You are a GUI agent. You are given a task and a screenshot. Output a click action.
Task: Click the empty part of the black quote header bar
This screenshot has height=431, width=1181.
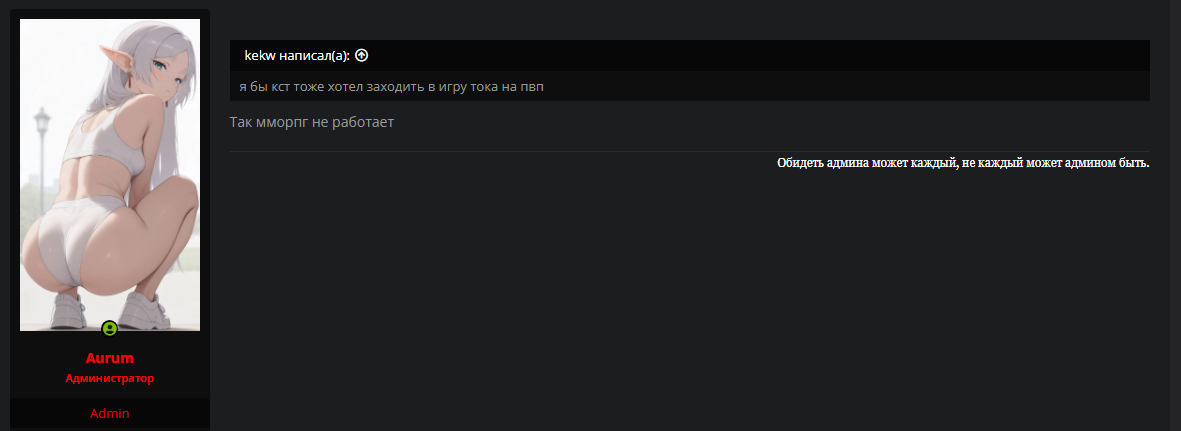760,56
